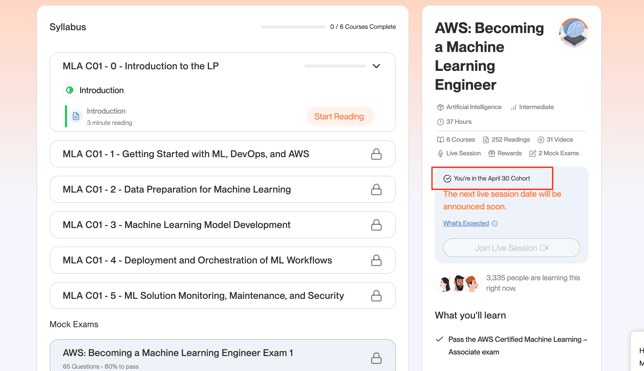Click the '3 minute reading' label
This screenshot has height=371, width=644.
109,123
